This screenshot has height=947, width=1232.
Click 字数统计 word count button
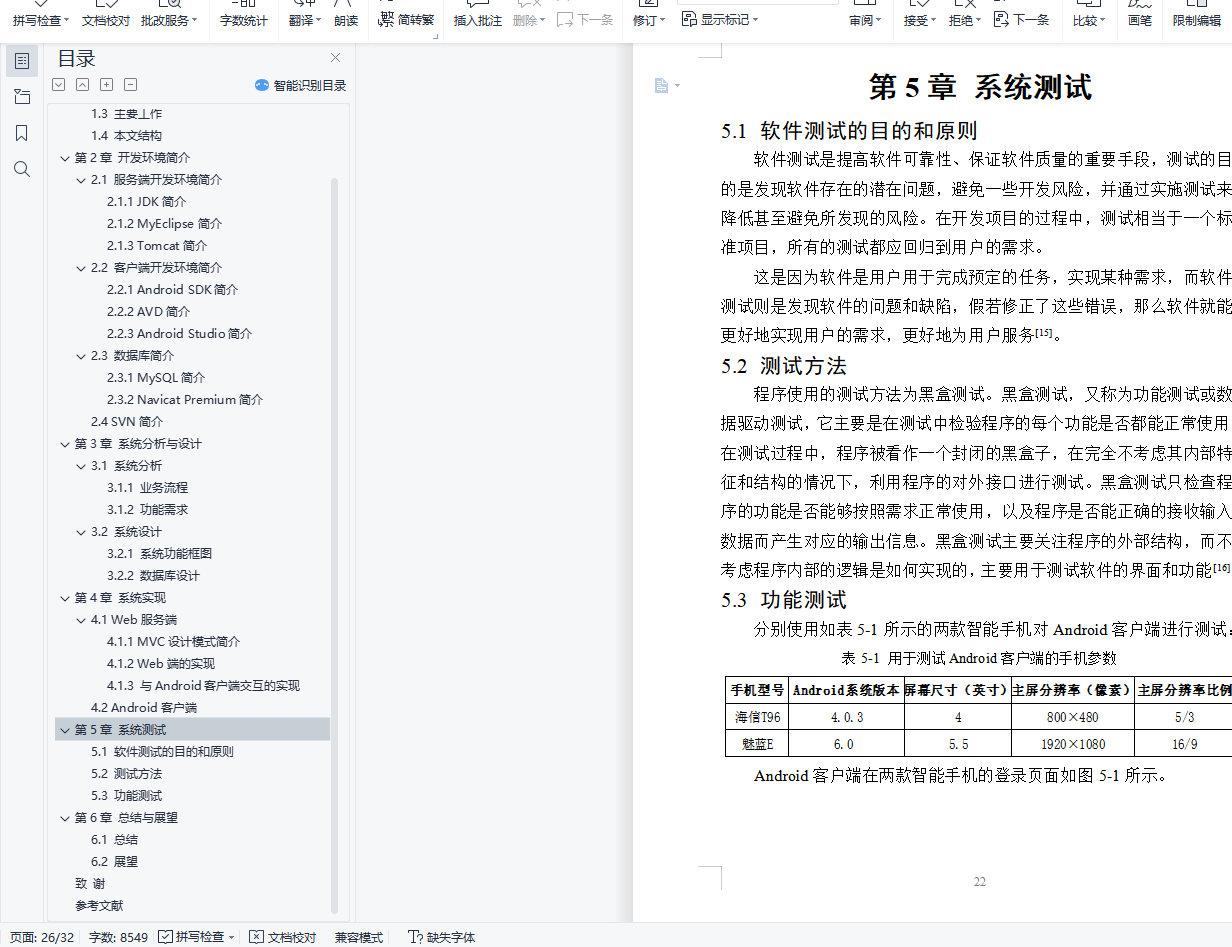pyautogui.click(x=243, y=20)
